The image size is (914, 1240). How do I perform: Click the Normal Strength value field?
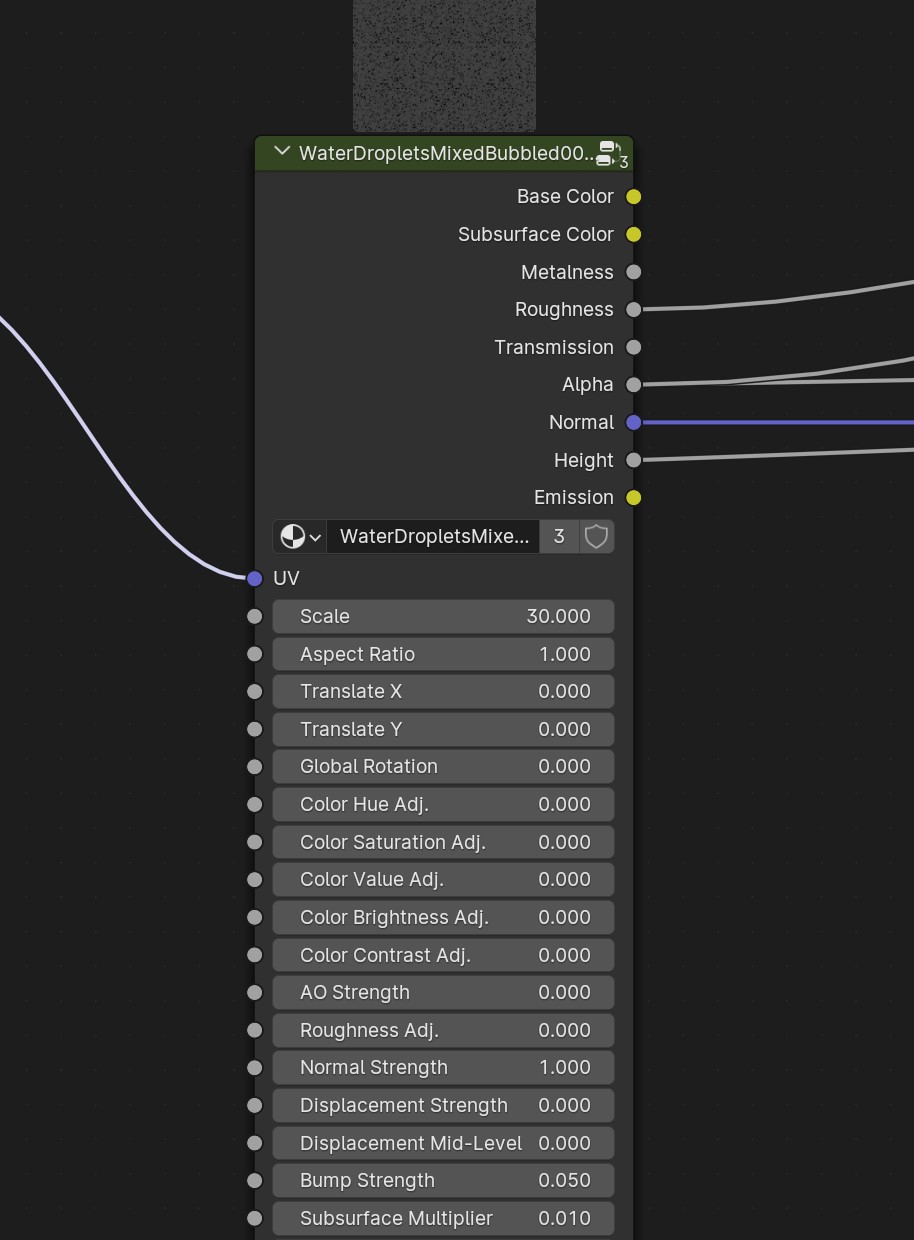point(443,1068)
